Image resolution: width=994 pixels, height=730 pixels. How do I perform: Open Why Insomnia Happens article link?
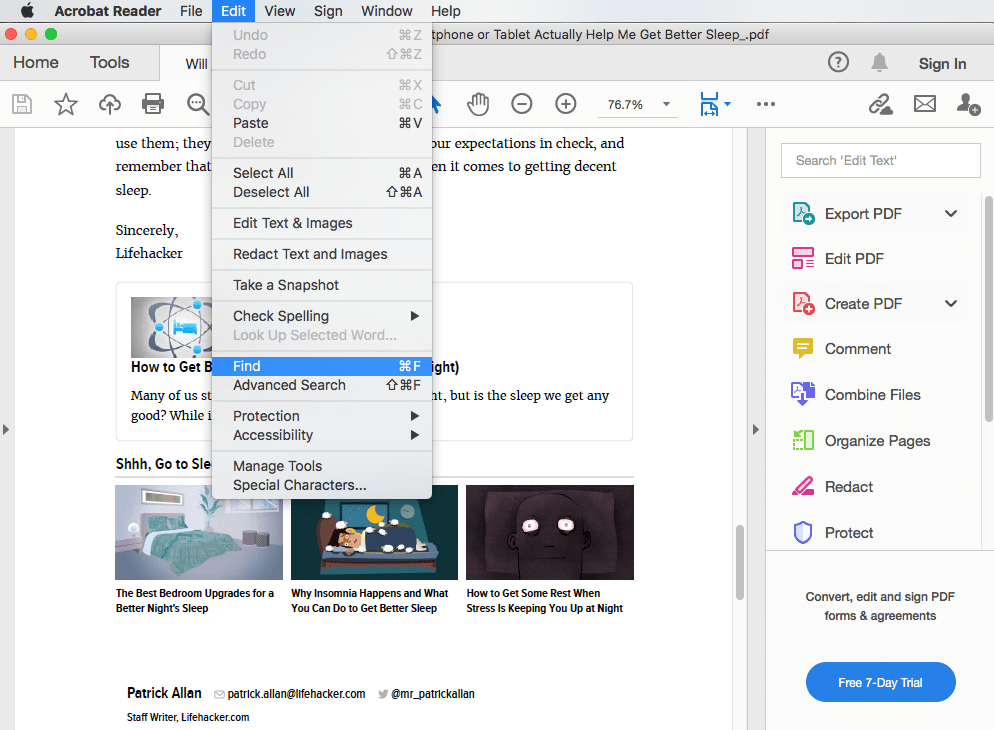(370, 600)
